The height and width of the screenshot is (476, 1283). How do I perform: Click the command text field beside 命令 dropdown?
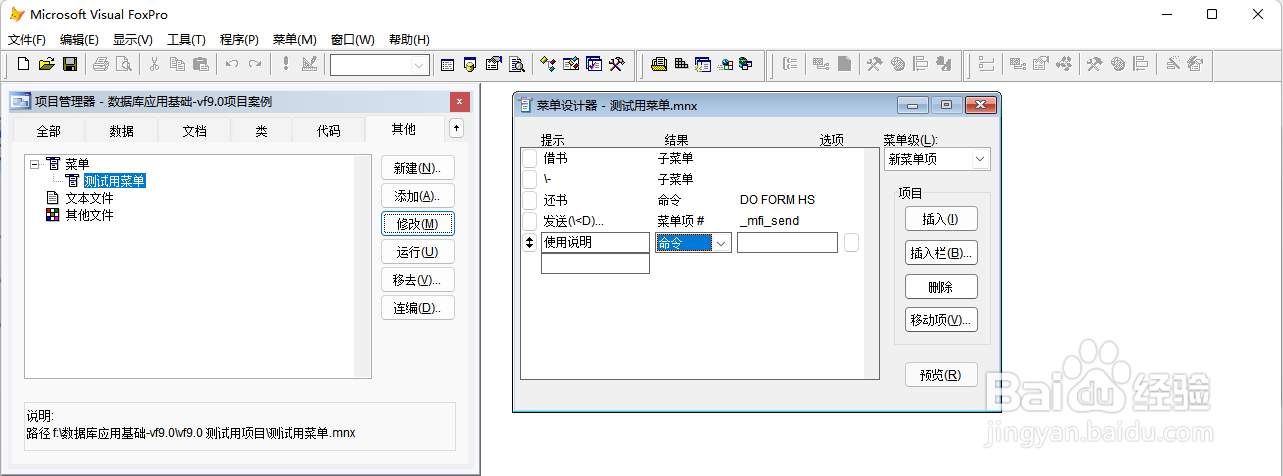pos(787,242)
